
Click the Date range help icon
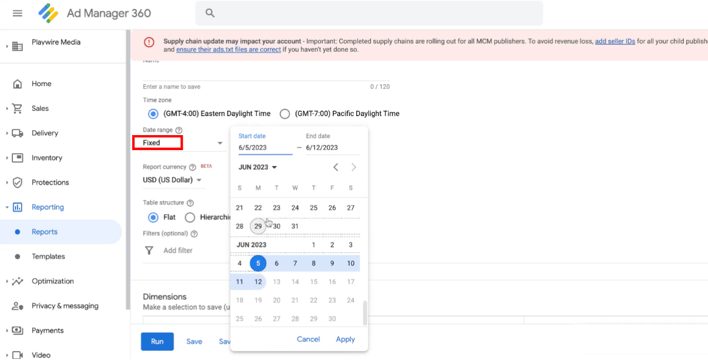point(179,130)
